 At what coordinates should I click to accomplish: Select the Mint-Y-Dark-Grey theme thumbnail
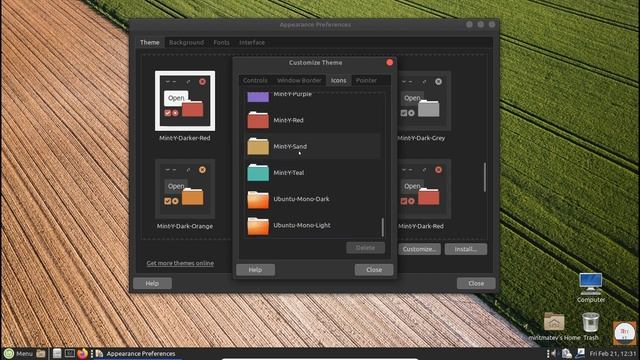tap(423, 101)
